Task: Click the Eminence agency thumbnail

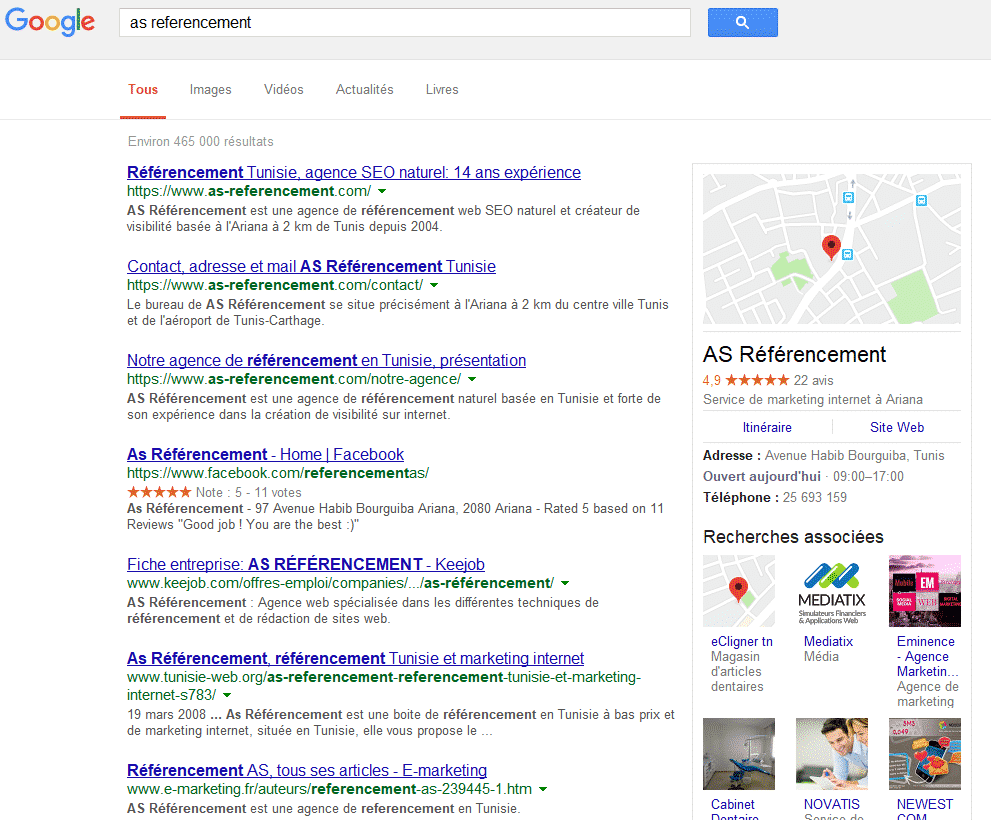Action: (925, 591)
